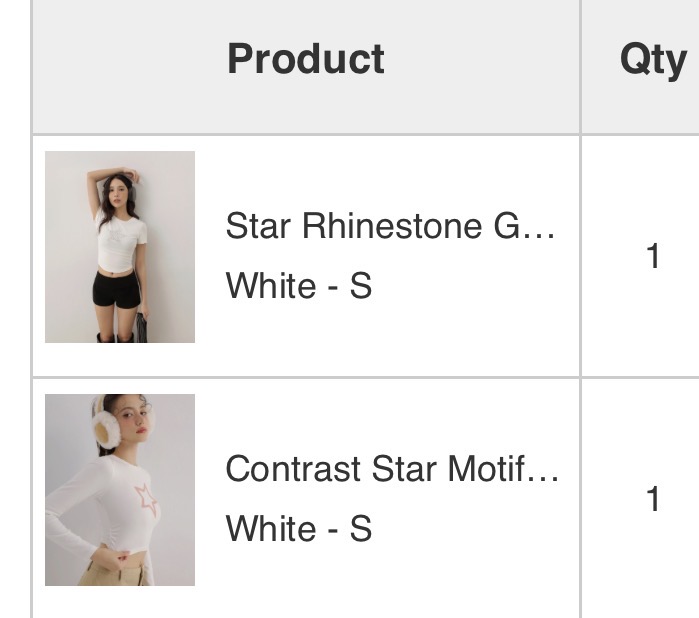
Task: Click the pink star on the long-sleeve top photo
Action: 147,498
